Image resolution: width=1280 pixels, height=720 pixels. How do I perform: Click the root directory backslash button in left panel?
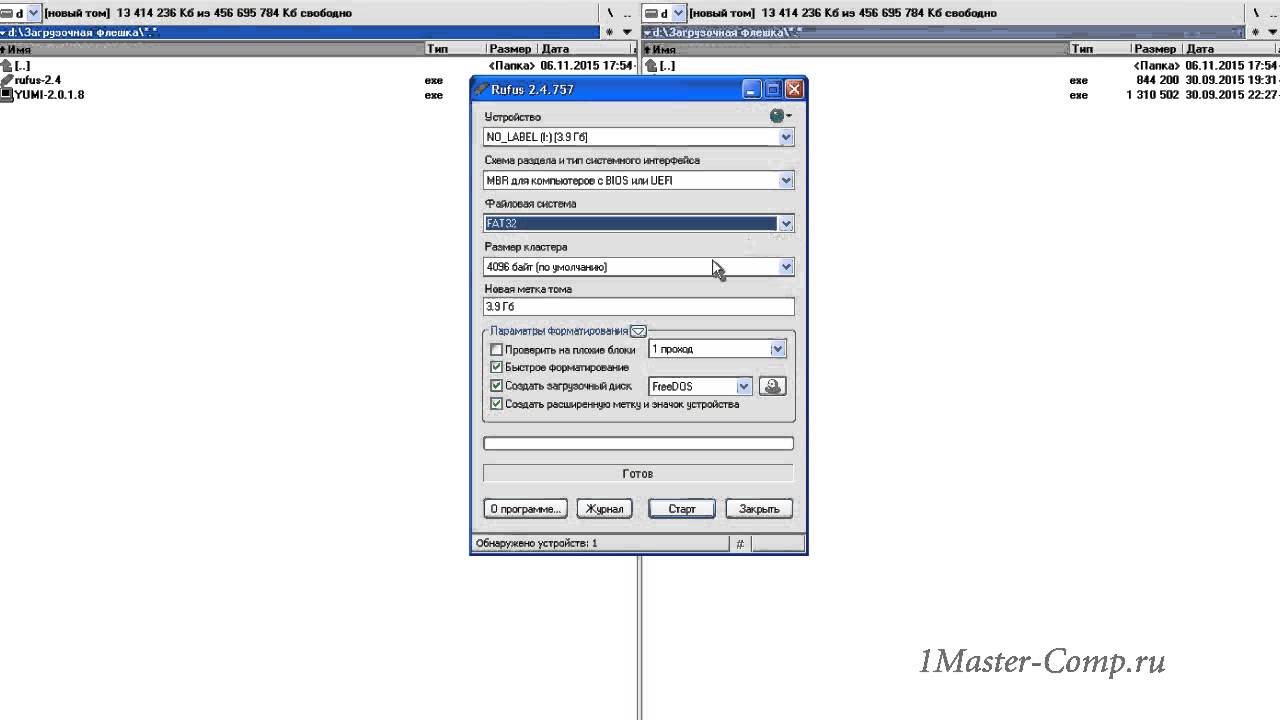[x=610, y=13]
